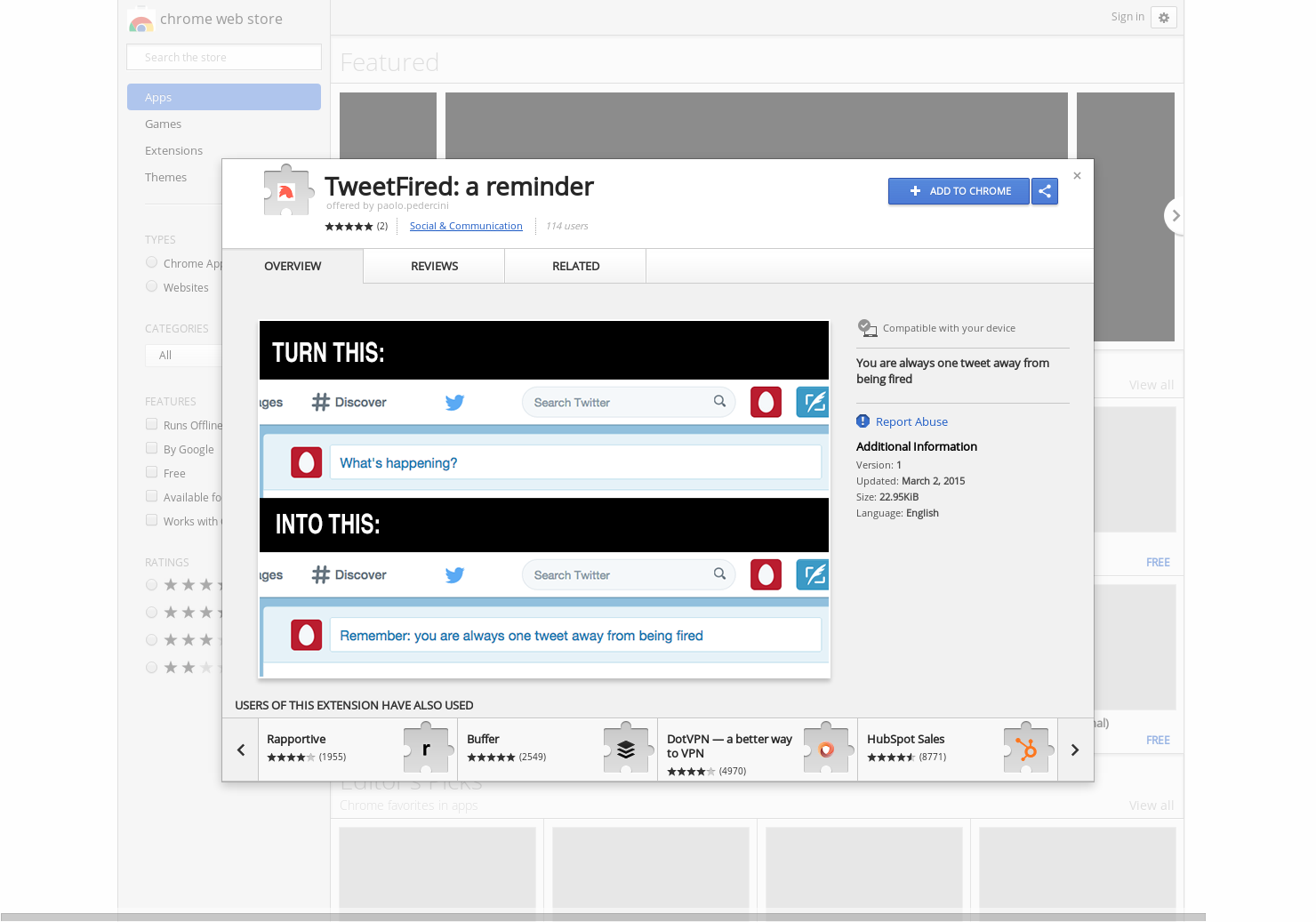The height and width of the screenshot is (922, 1316).
Task: Click the Featured carousel next arrow
Action: pyautogui.click(x=1176, y=215)
